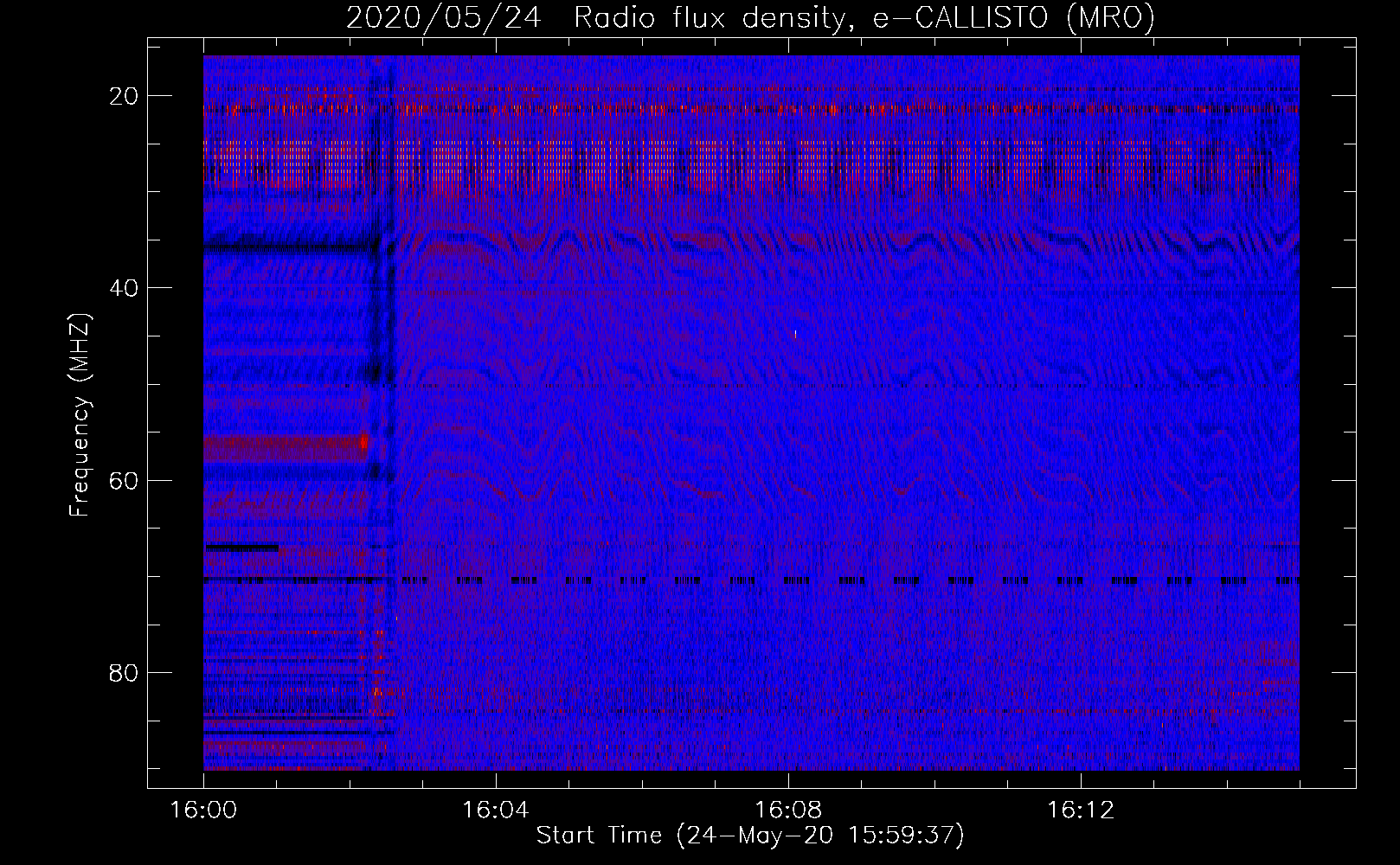This screenshot has height=865, width=1400.
Task: Click the "Start Time (24-May-20 15:59:37)" label
Action: tap(750, 836)
